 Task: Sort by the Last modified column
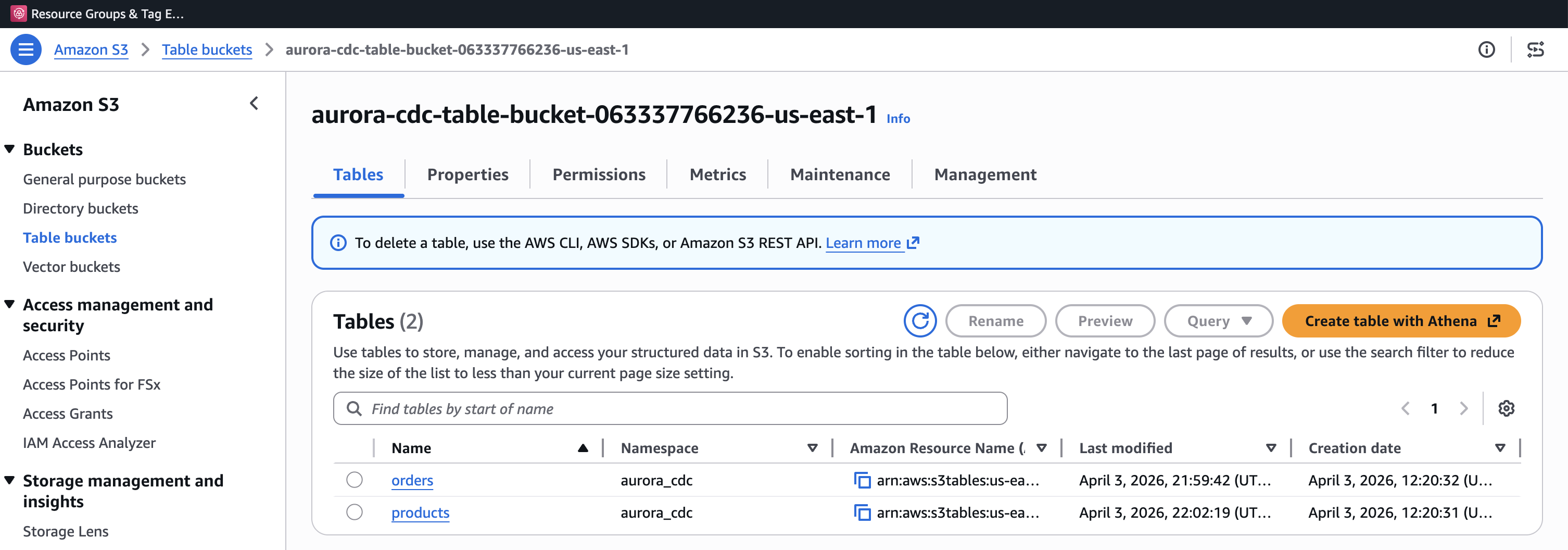(x=1271, y=448)
